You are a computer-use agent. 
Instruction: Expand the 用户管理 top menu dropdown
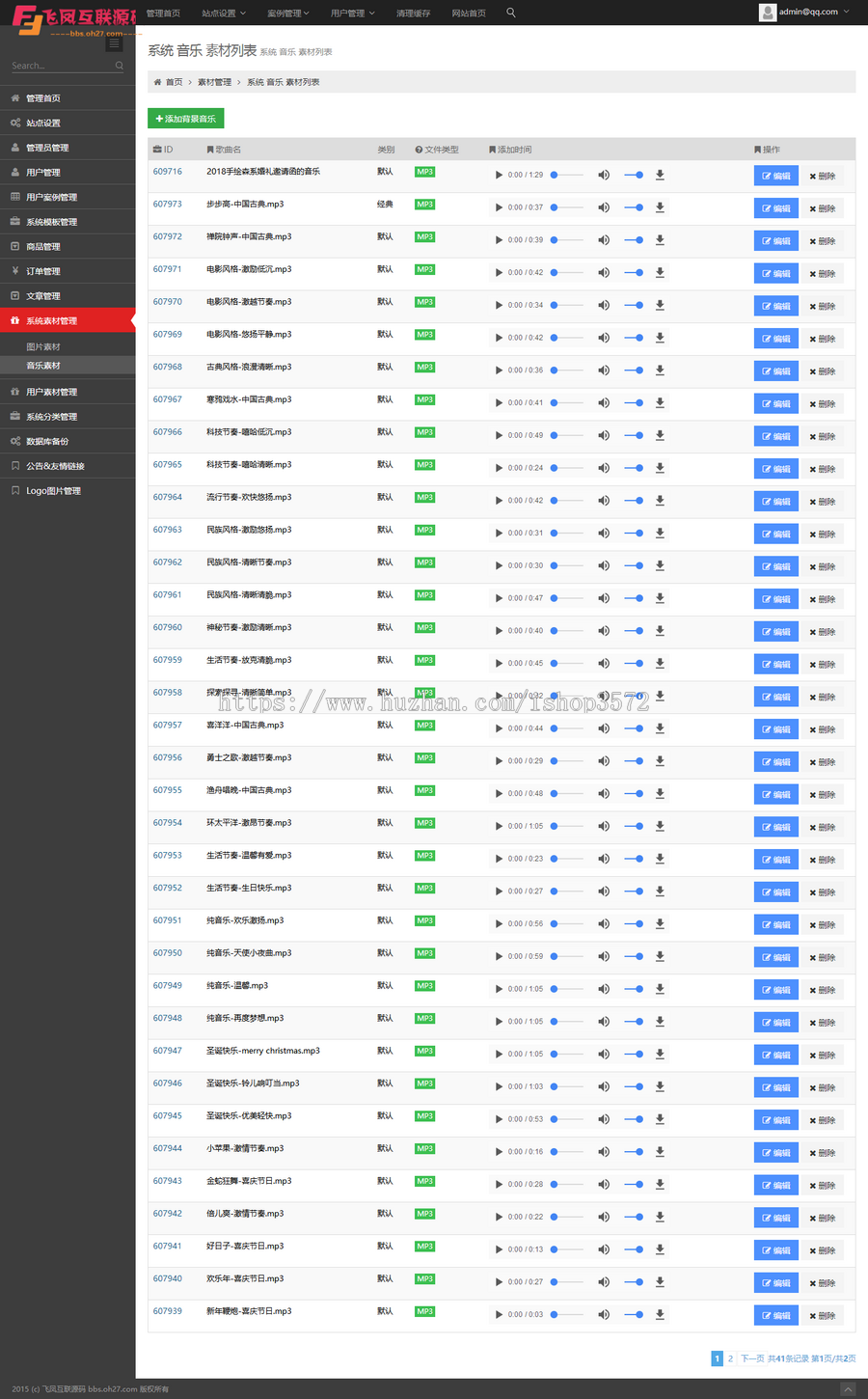353,14
